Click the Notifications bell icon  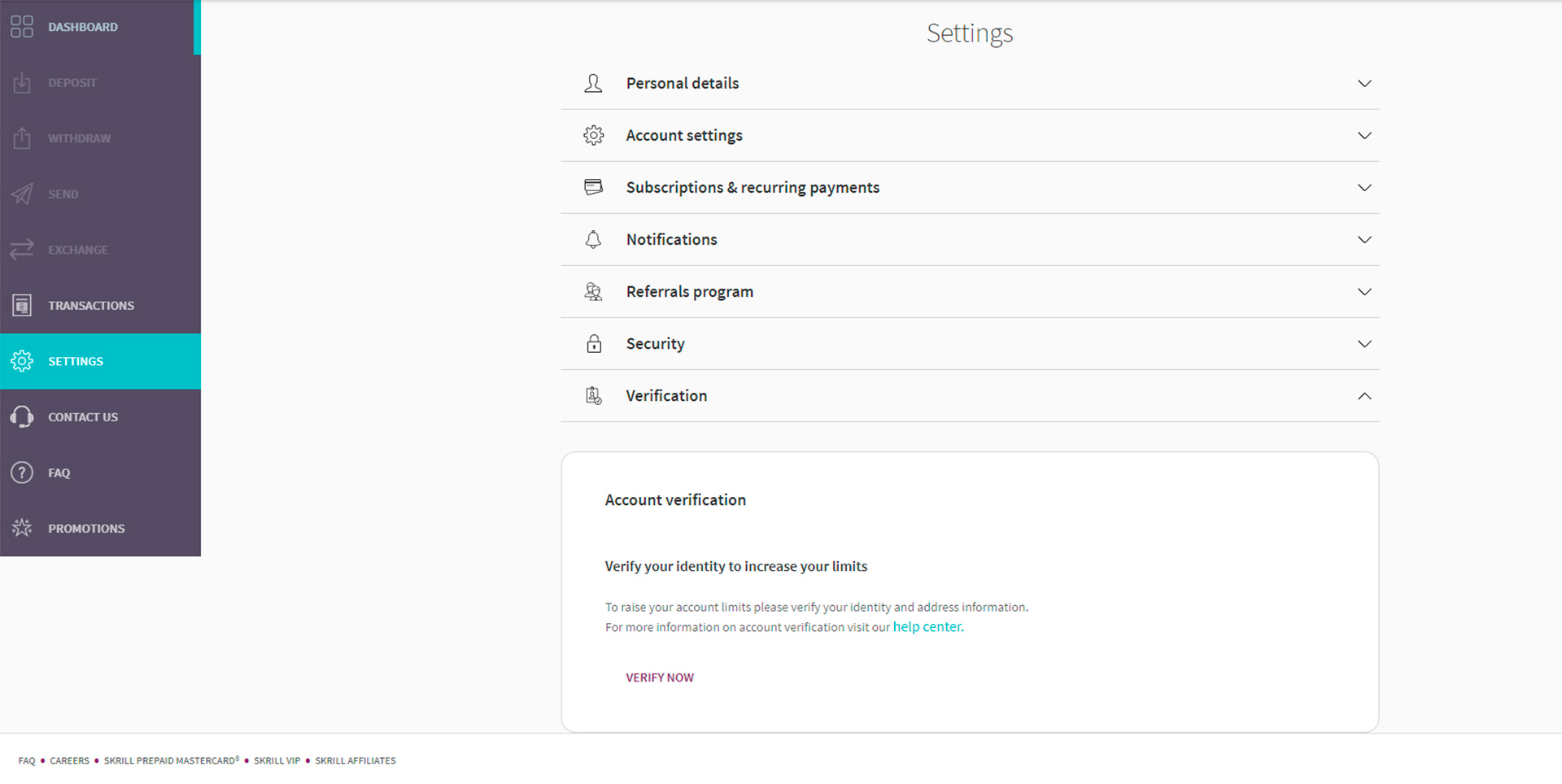coord(593,239)
